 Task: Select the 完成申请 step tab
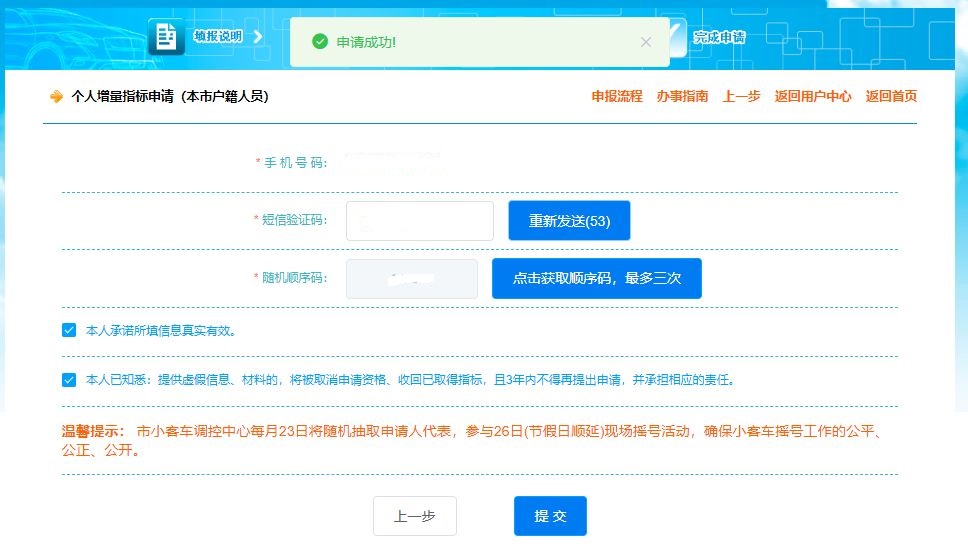click(x=719, y=37)
